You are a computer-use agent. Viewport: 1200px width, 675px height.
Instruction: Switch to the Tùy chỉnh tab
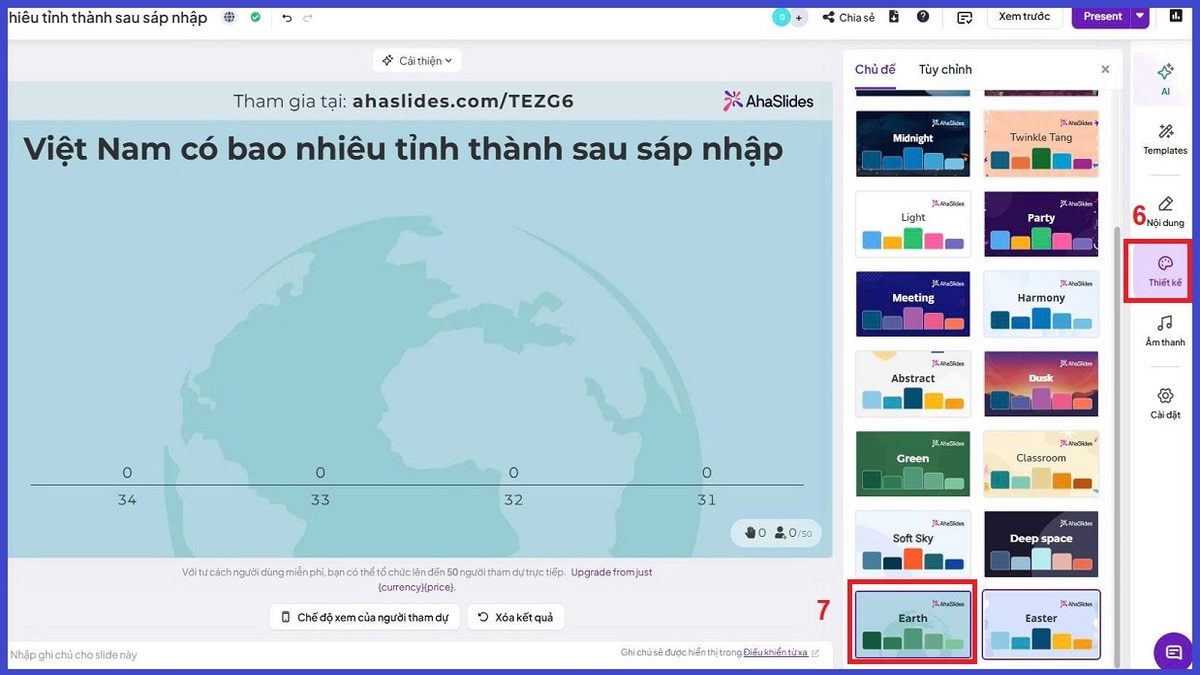pos(945,69)
